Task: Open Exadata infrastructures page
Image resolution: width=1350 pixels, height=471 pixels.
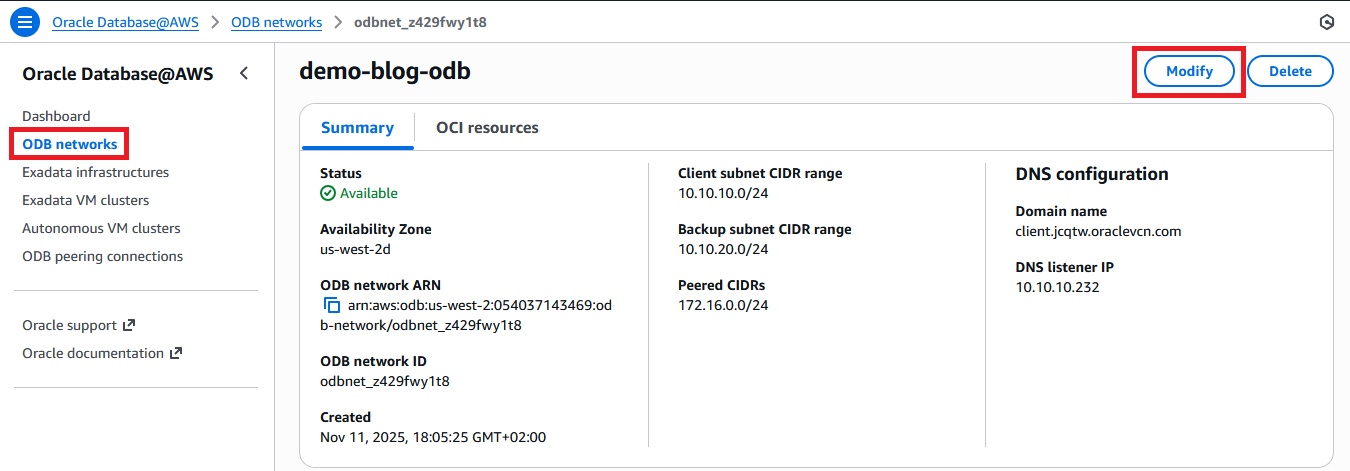Action: tap(96, 172)
